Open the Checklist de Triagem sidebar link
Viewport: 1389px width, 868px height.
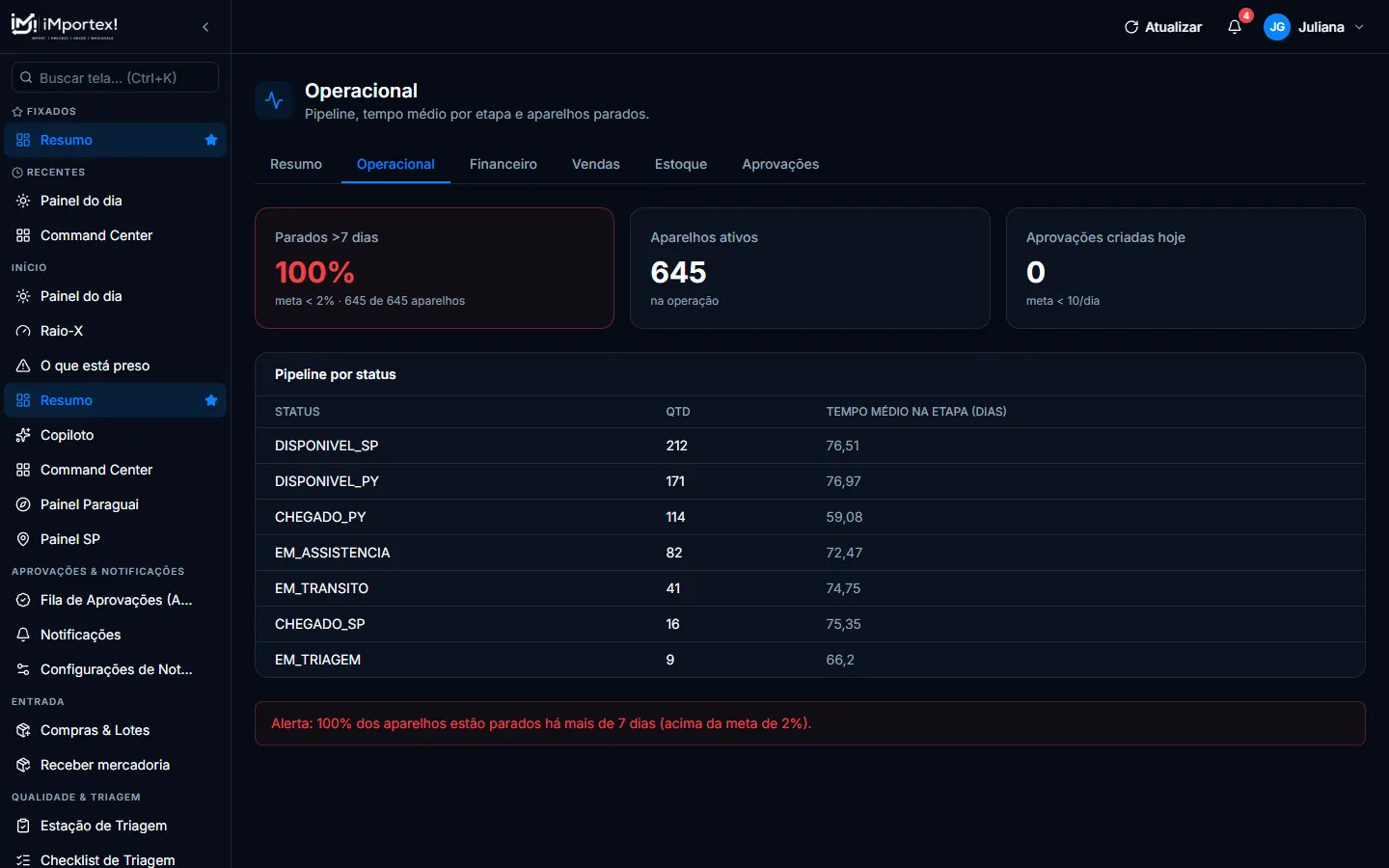(115, 859)
